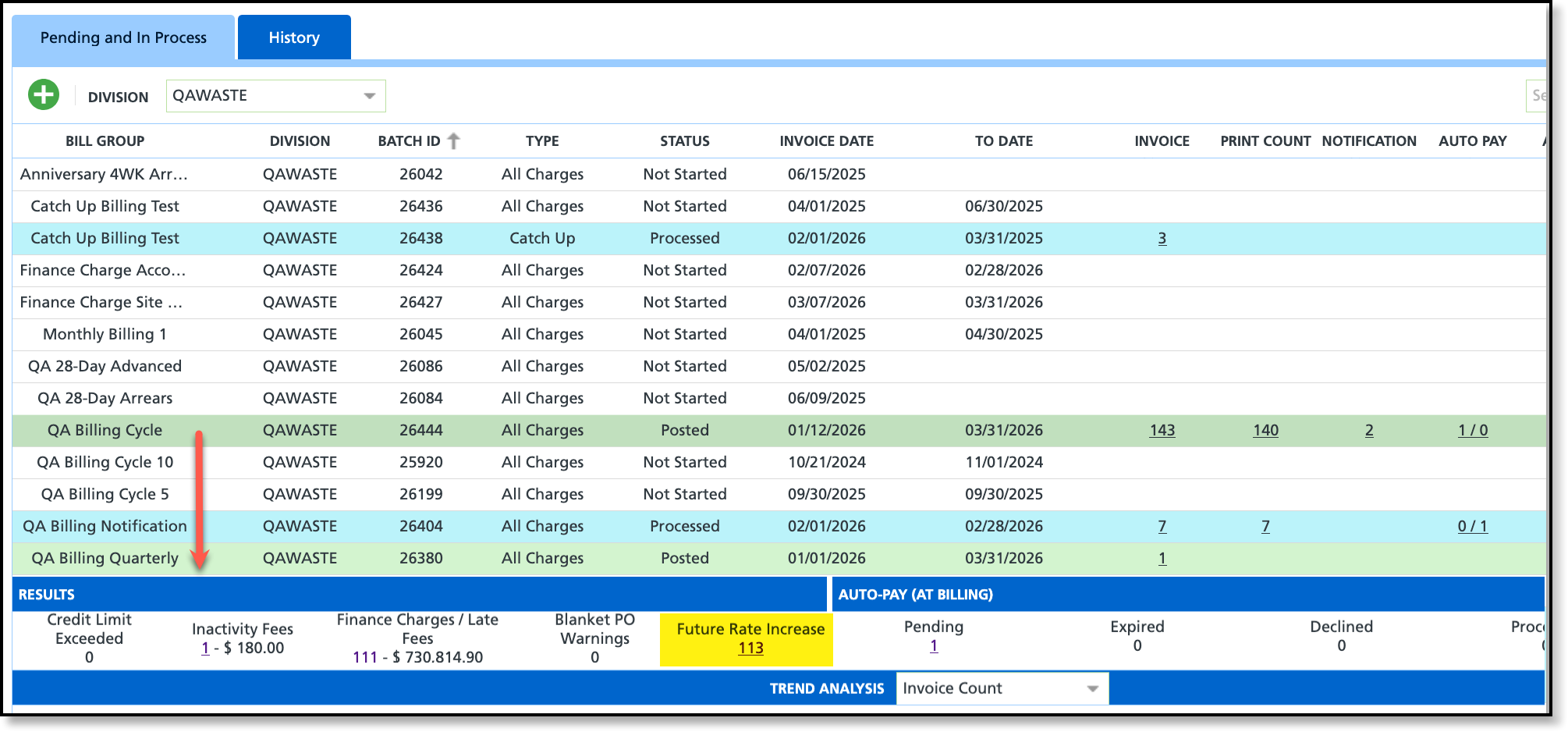1568x732 pixels.
Task: Open the Division dropdown showing QAWASTE
Action: coord(275,96)
